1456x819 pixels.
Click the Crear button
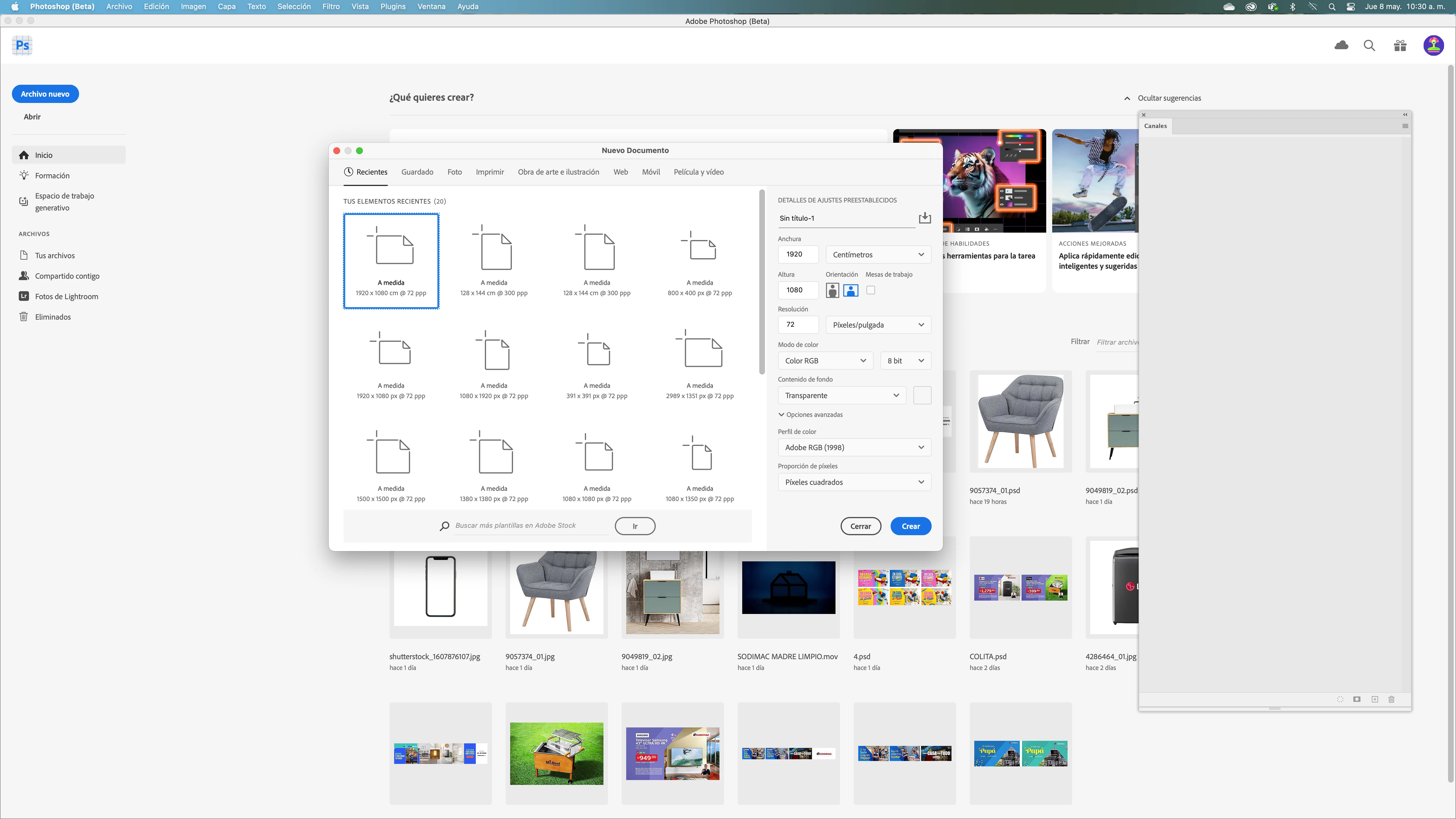click(911, 526)
